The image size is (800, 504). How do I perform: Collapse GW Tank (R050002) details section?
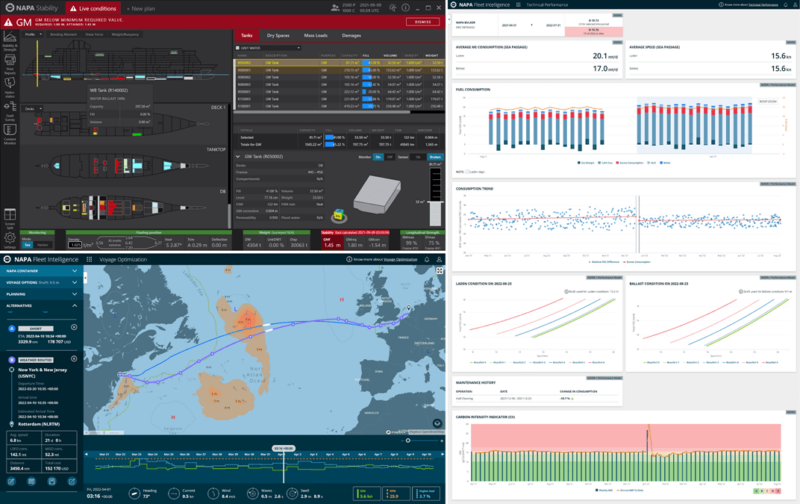point(238,157)
